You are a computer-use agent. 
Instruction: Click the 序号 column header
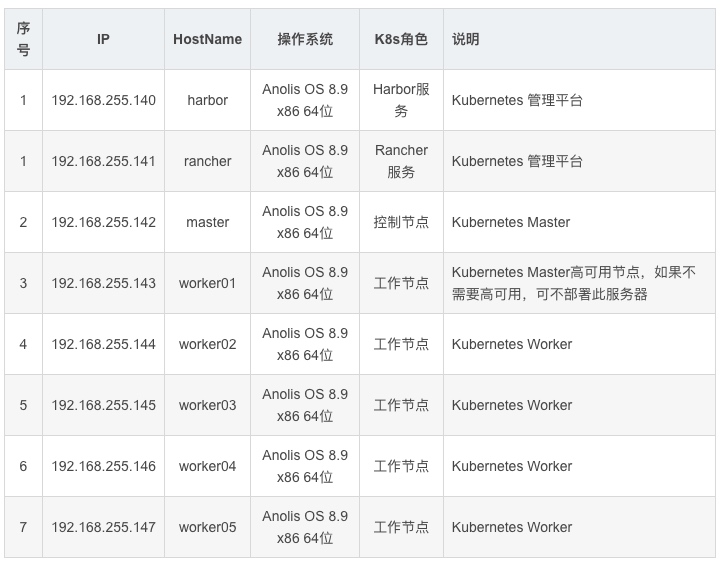[24, 39]
